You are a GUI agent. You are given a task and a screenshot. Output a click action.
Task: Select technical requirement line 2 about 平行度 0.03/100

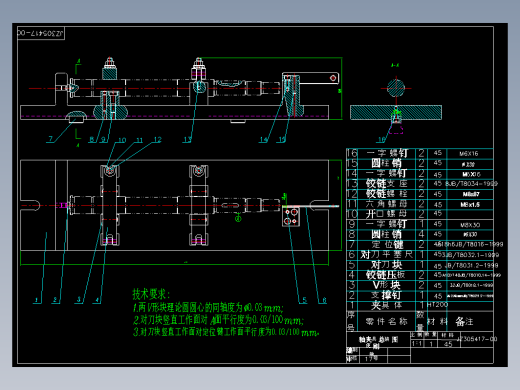click(x=218, y=320)
